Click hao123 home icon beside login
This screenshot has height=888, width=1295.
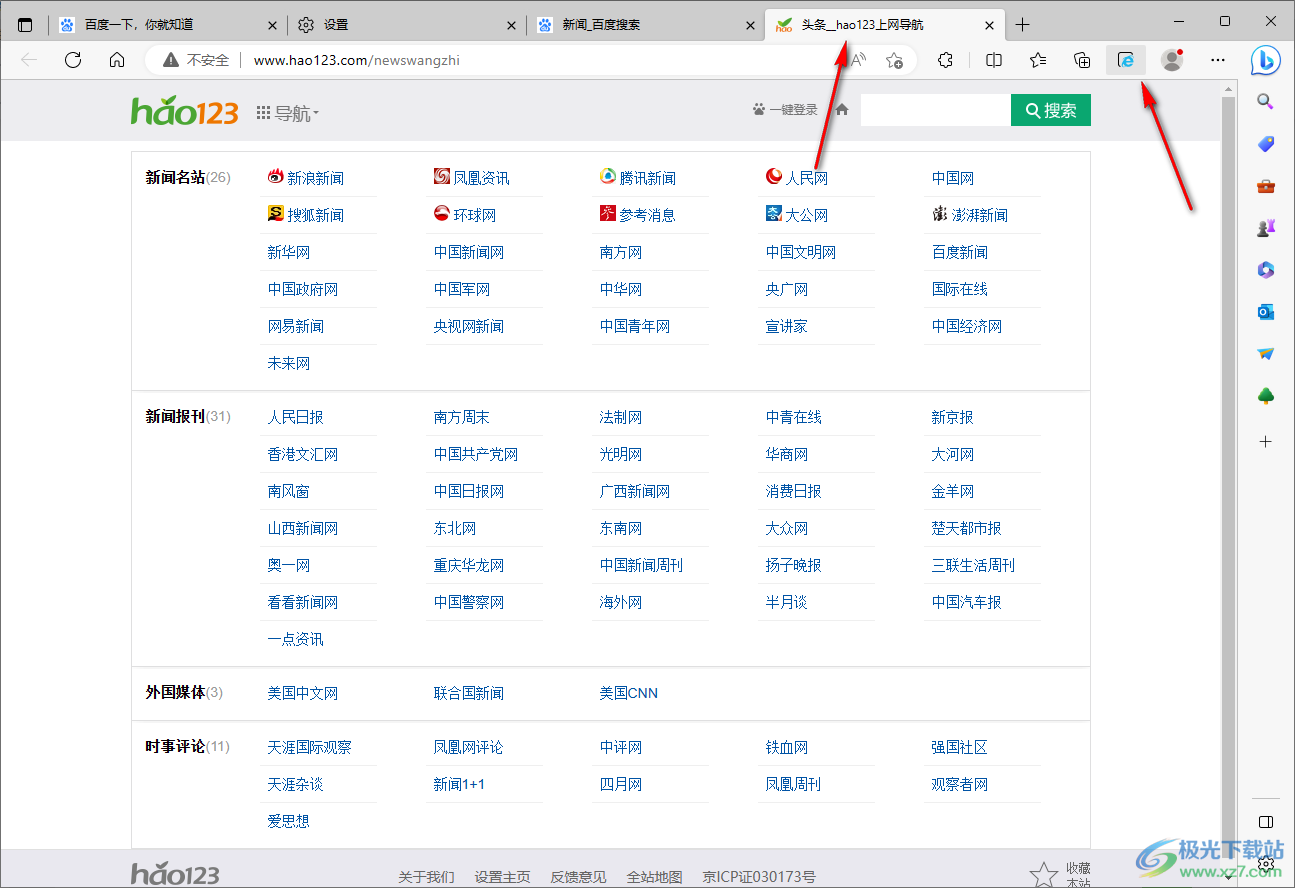[x=842, y=110]
